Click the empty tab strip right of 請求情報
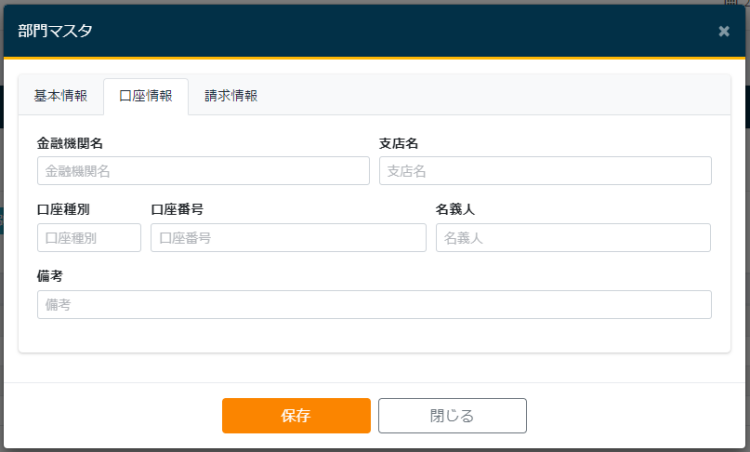Viewport: 750px width, 452px height. tap(500, 96)
